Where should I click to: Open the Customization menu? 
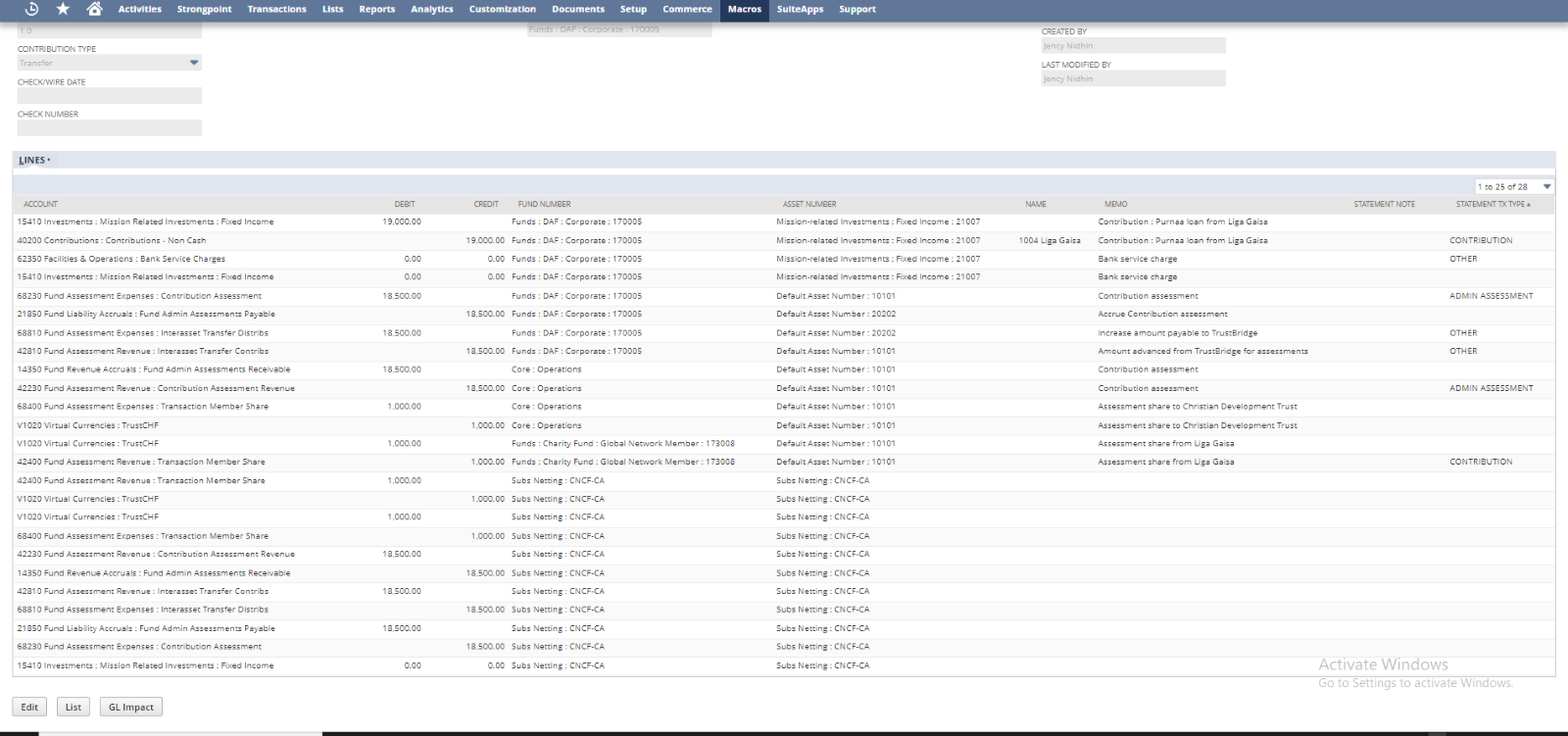tap(502, 10)
